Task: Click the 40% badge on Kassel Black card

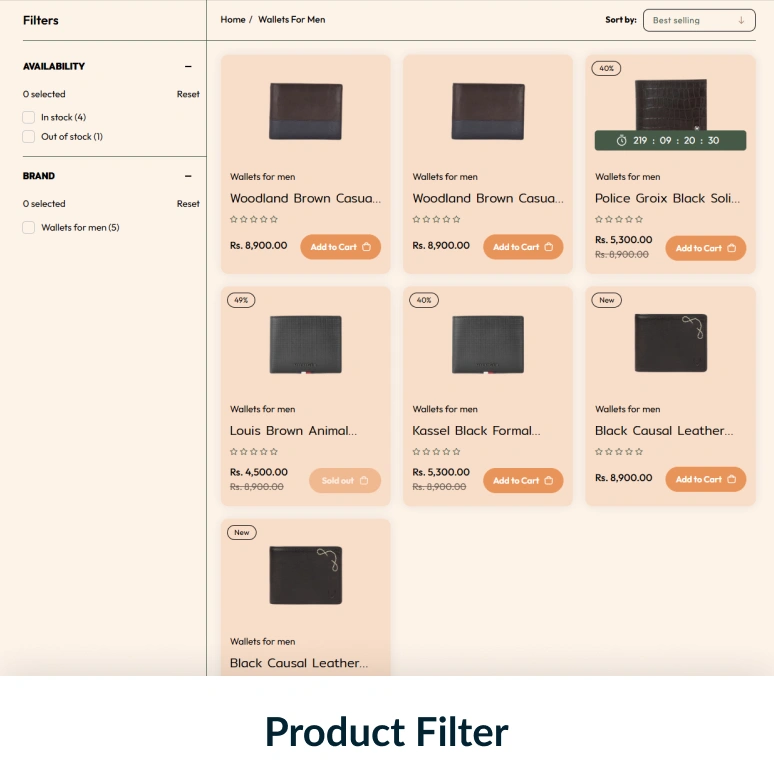Action: (x=424, y=300)
